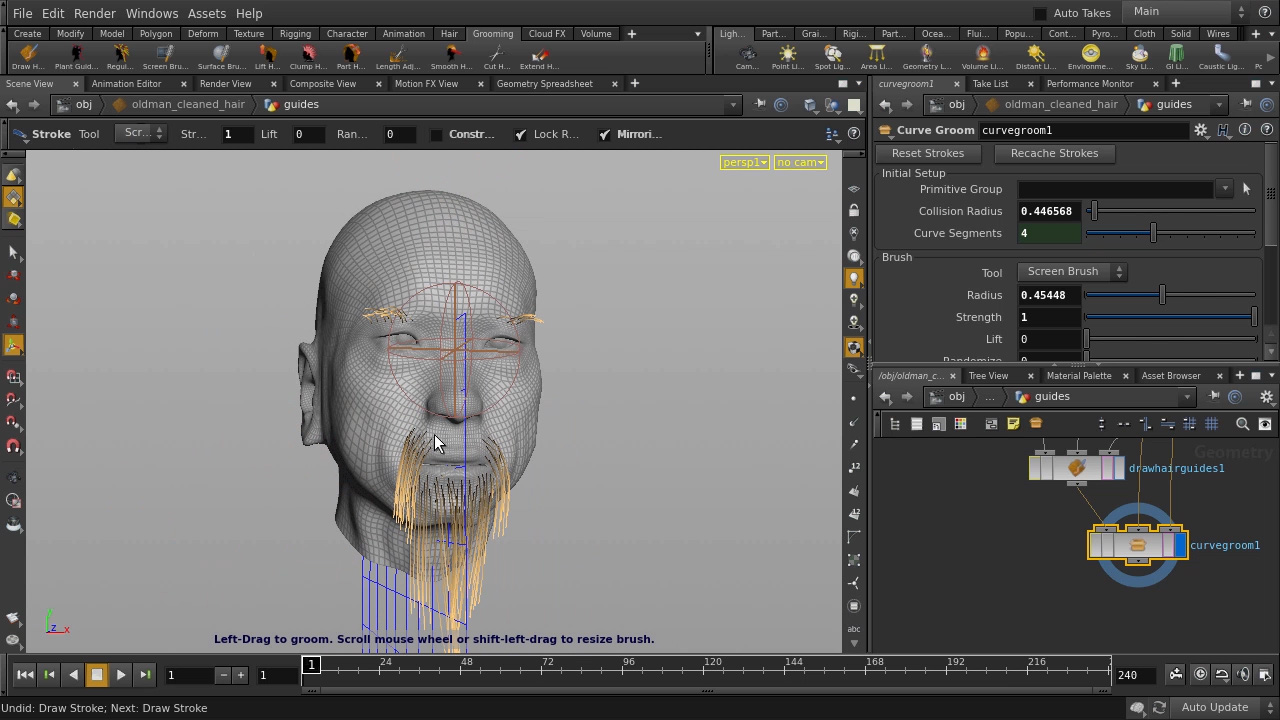The width and height of the screenshot is (1280, 720).
Task: Click the Reset Strokes button
Action: click(928, 153)
